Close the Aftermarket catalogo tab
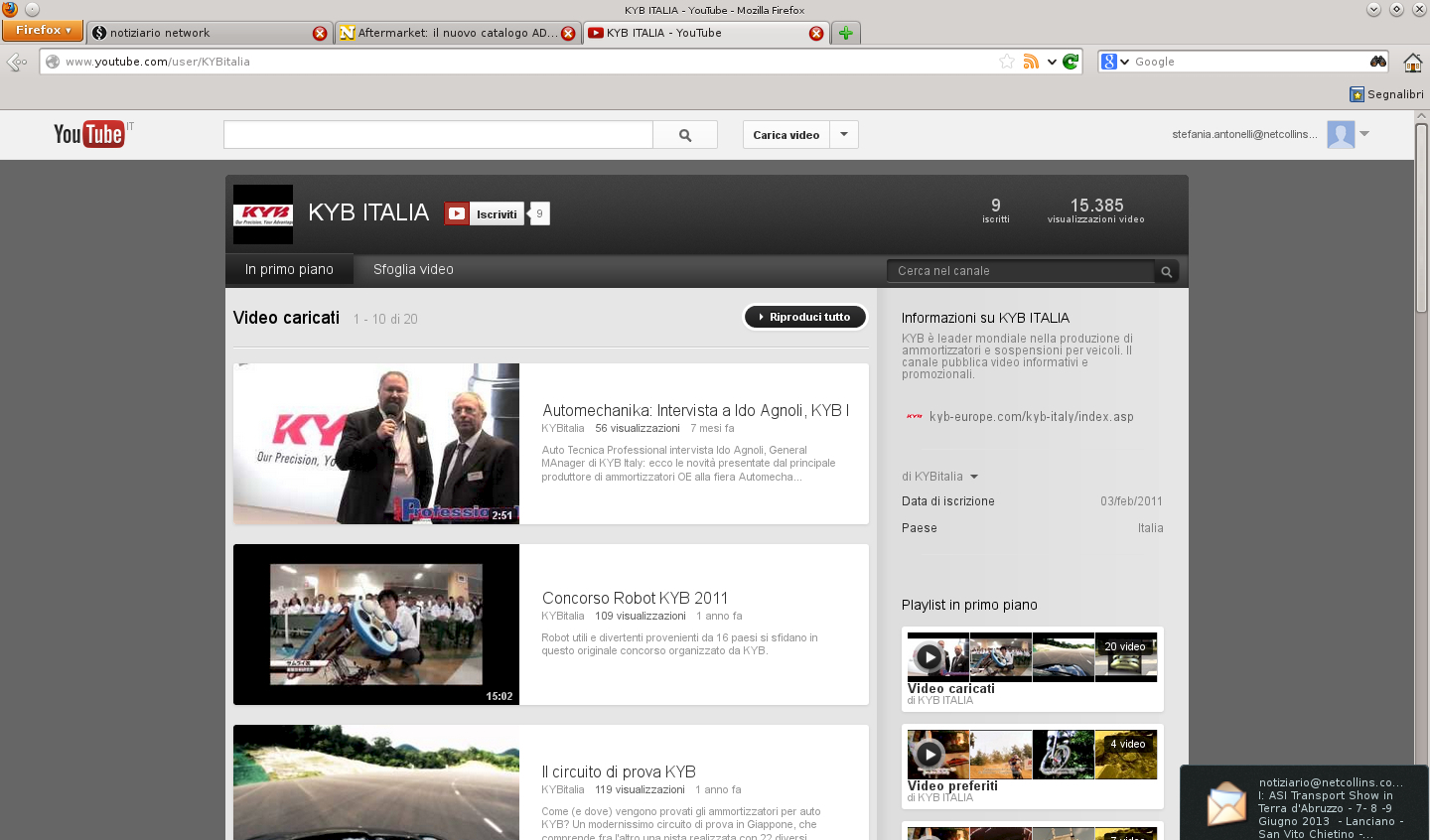The height and width of the screenshot is (840, 1430). [x=568, y=33]
